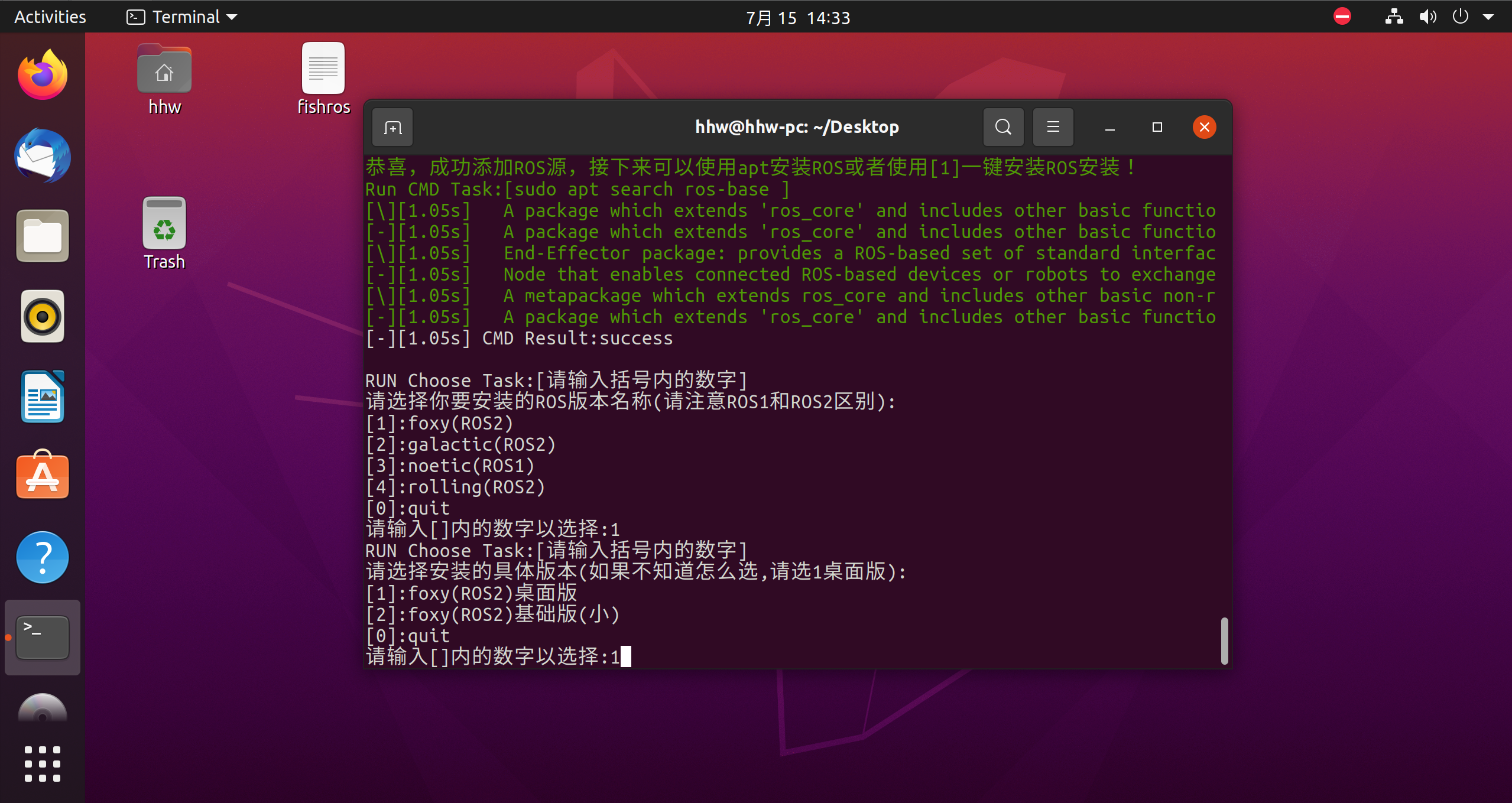The image size is (1512, 803).
Task: Open the wired network status icon
Action: [x=1394, y=17]
